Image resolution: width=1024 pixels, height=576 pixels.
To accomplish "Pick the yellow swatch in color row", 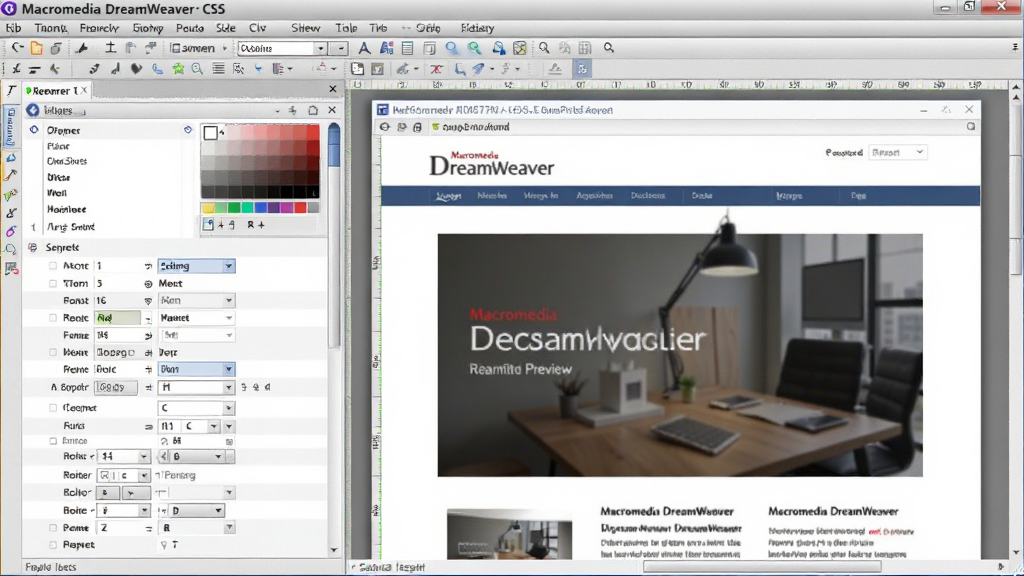I will click(x=208, y=208).
